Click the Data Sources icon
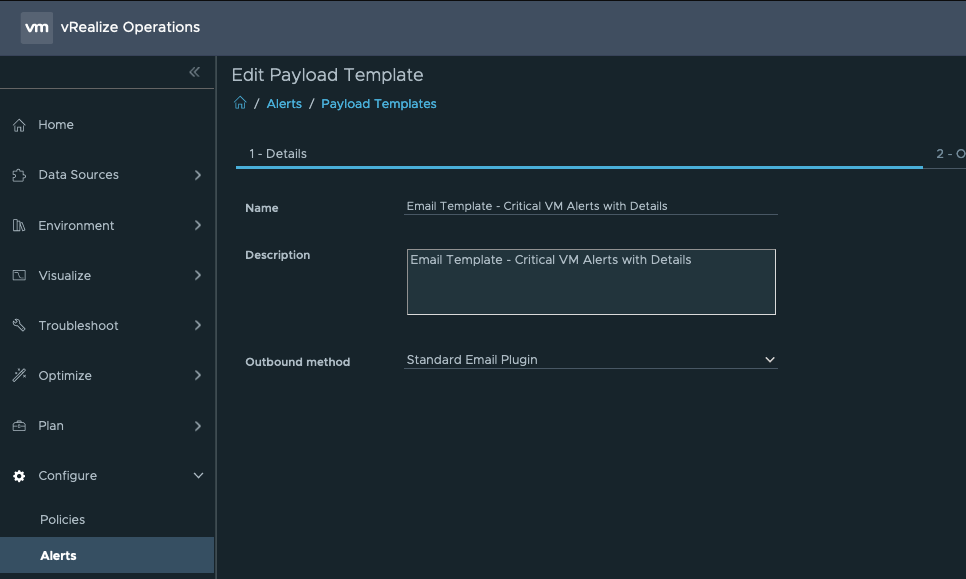The image size is (966, 579). coord(19,175)
